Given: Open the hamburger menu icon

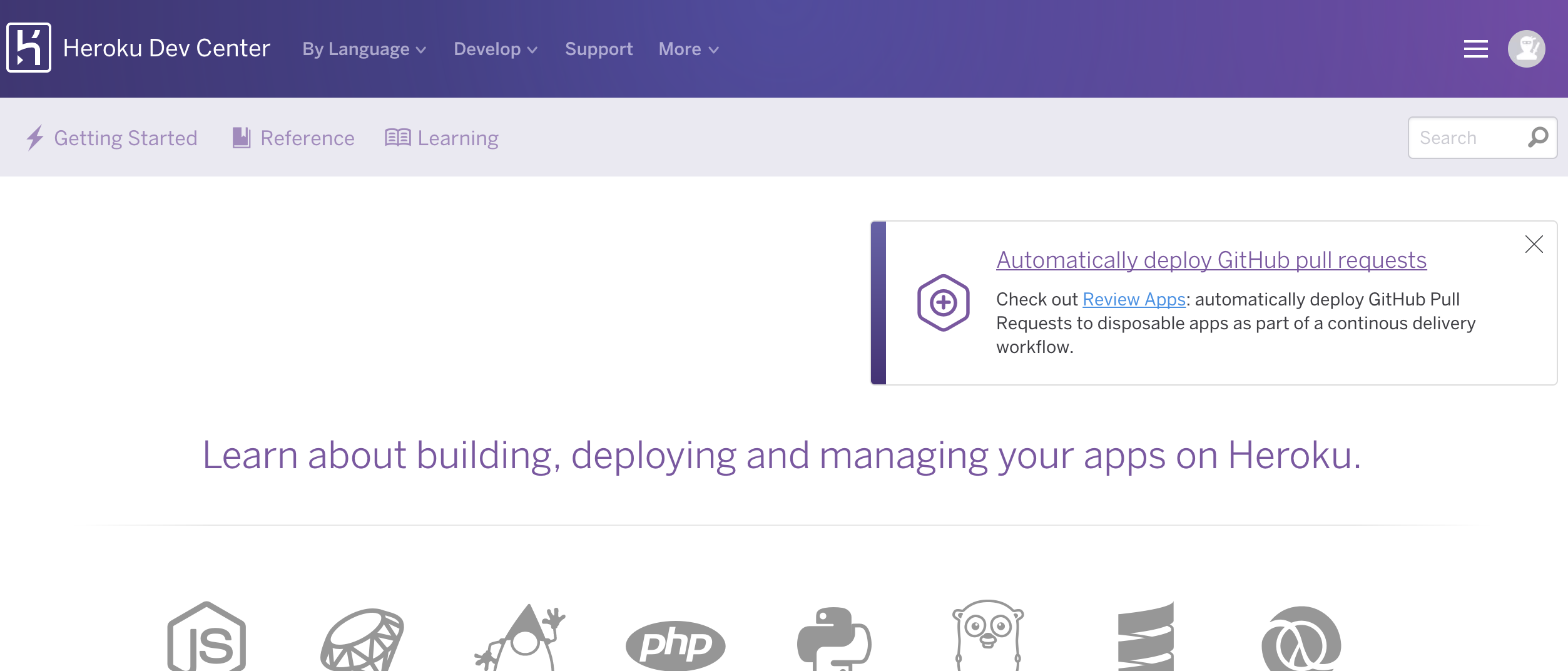Looking at the screenshot, I should tap(1475, 49).
